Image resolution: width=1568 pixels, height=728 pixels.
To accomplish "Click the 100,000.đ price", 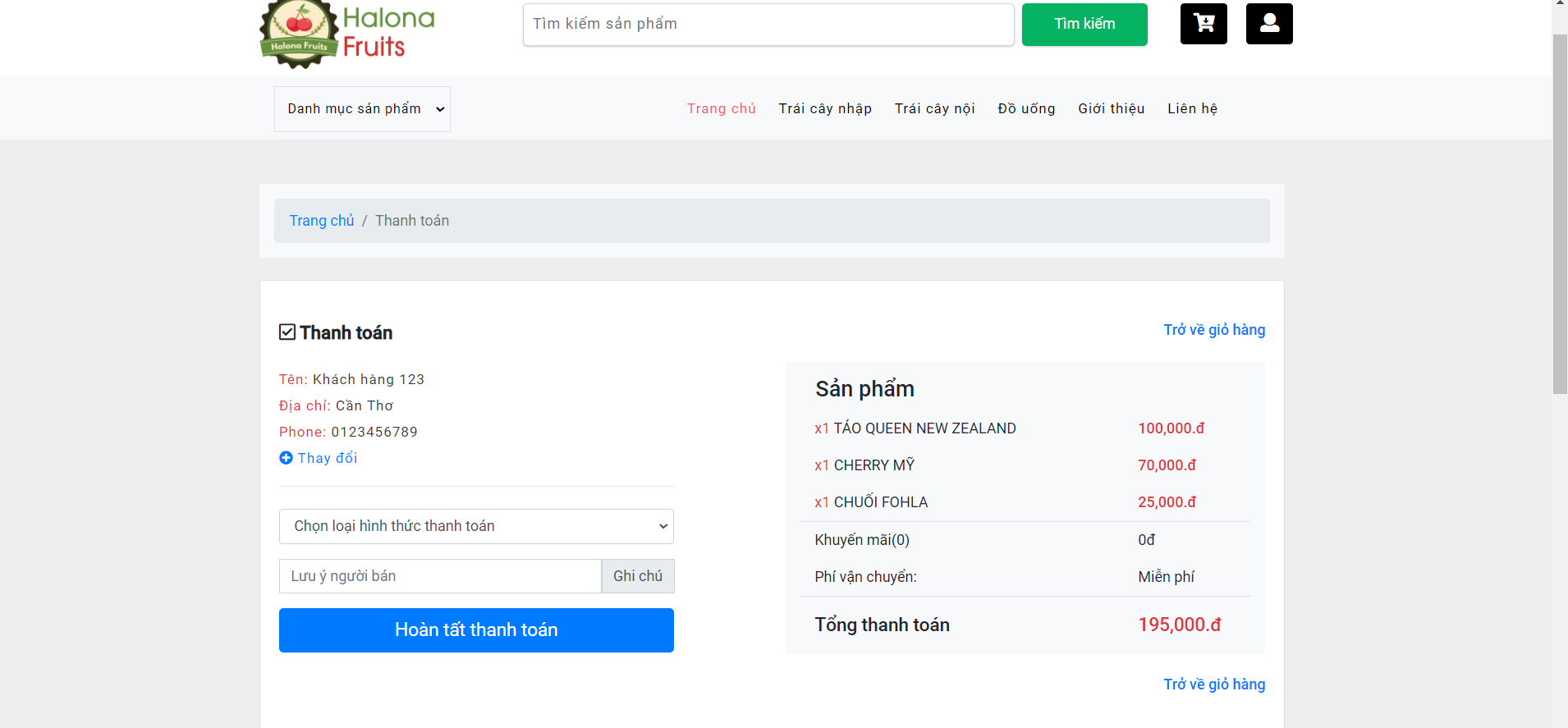I will click(1171, 428).
